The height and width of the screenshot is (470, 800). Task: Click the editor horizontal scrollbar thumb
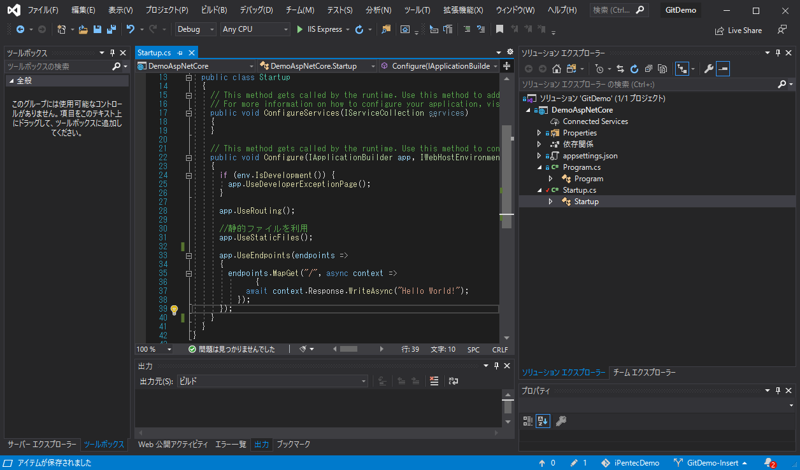(x=348, y=350)
